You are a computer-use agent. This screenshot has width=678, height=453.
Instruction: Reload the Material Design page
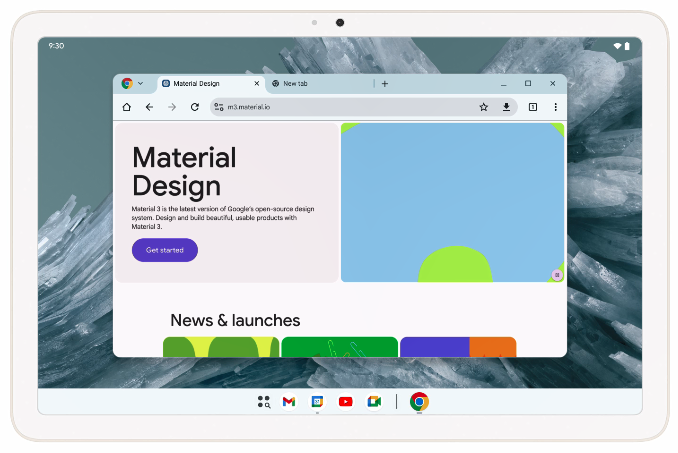point(195,107)
